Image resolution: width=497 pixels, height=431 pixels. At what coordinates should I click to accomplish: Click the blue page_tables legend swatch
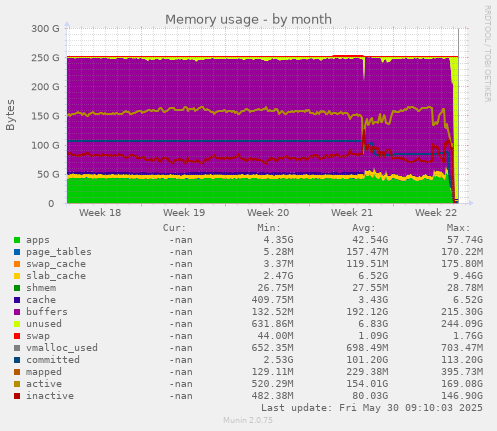(x=17, y=252)
